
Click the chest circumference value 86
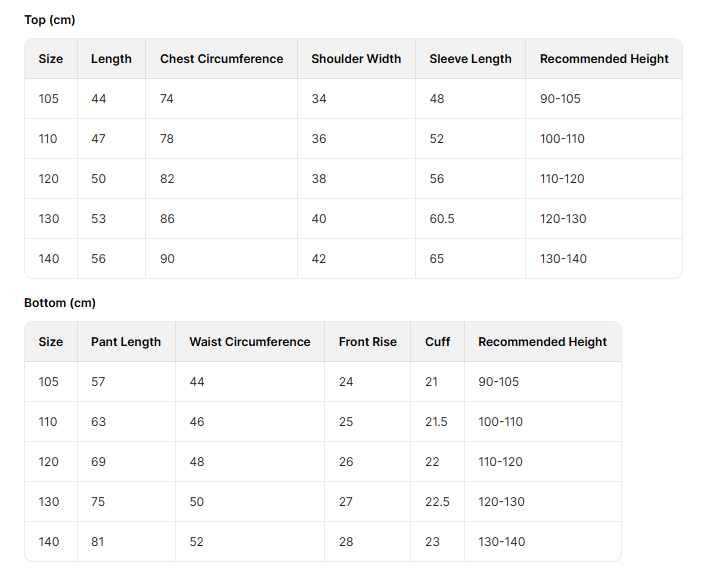(167, 219)
